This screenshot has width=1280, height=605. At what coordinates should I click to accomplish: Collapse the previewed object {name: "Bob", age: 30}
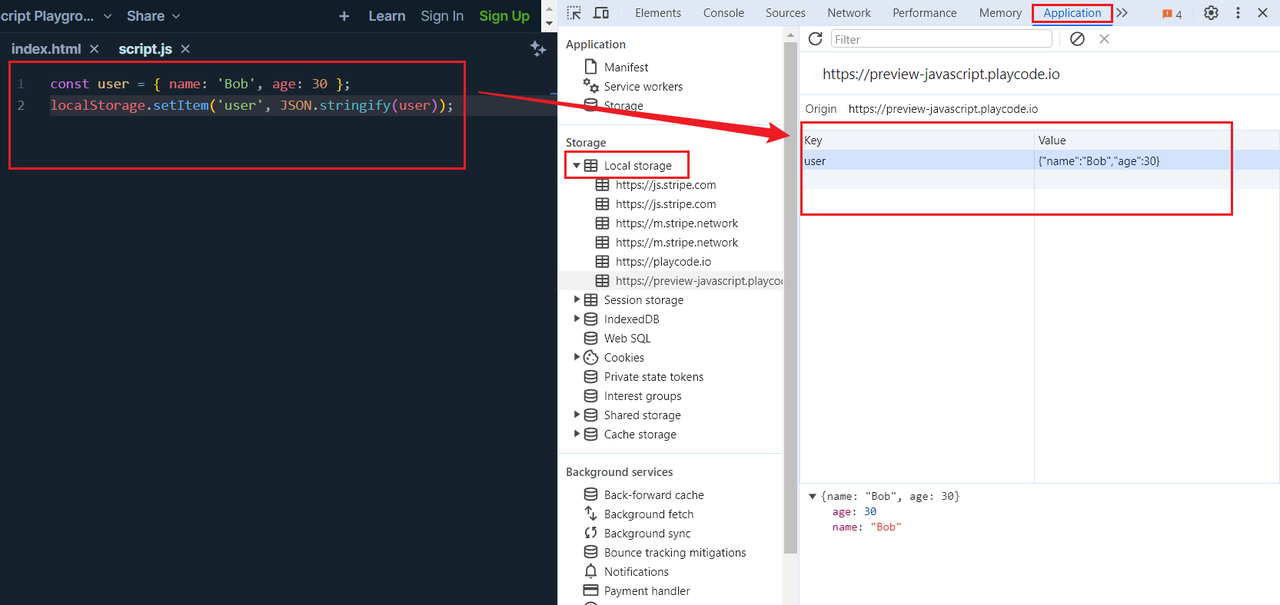813,496
